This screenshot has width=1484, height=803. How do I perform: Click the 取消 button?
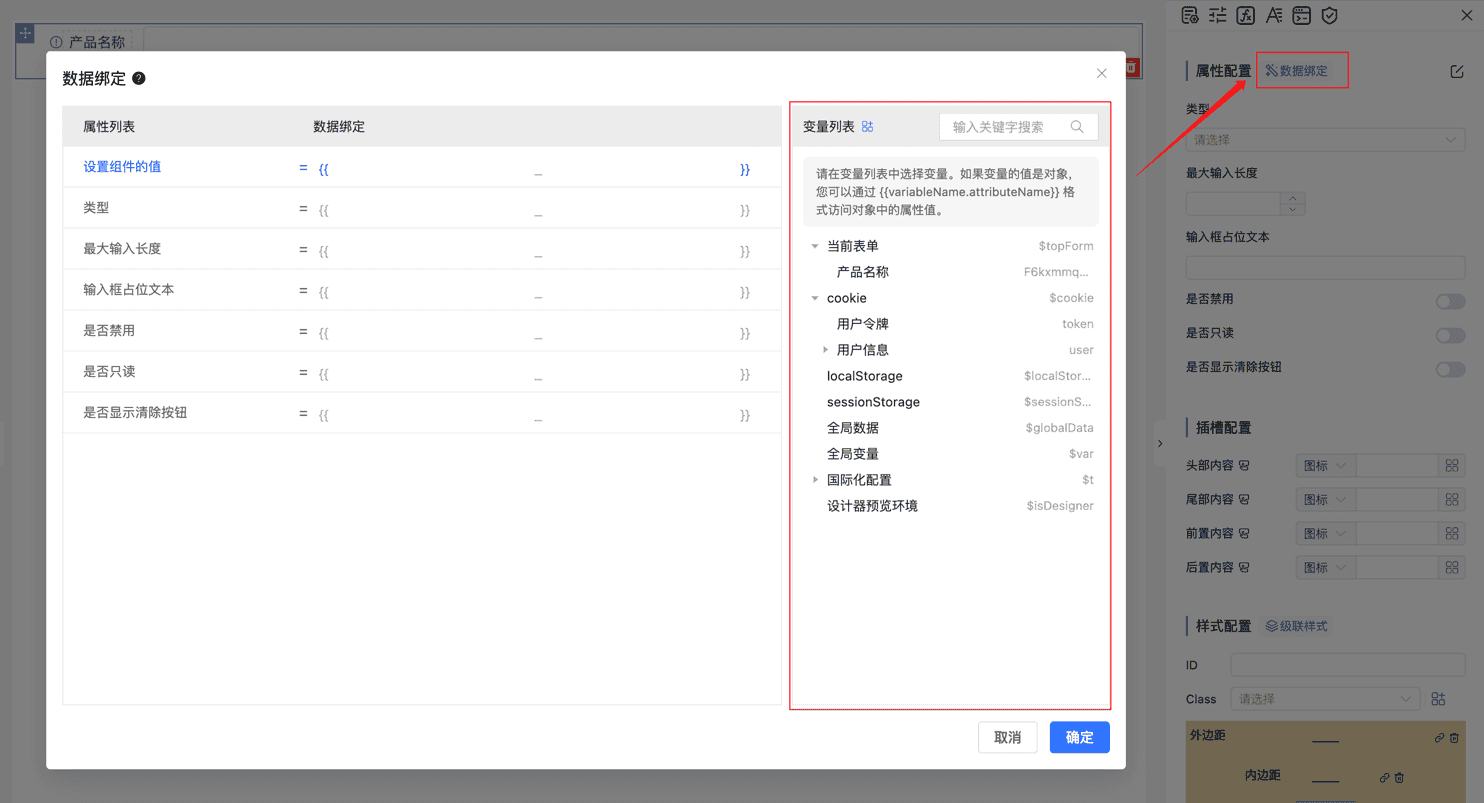[1007, 737]
